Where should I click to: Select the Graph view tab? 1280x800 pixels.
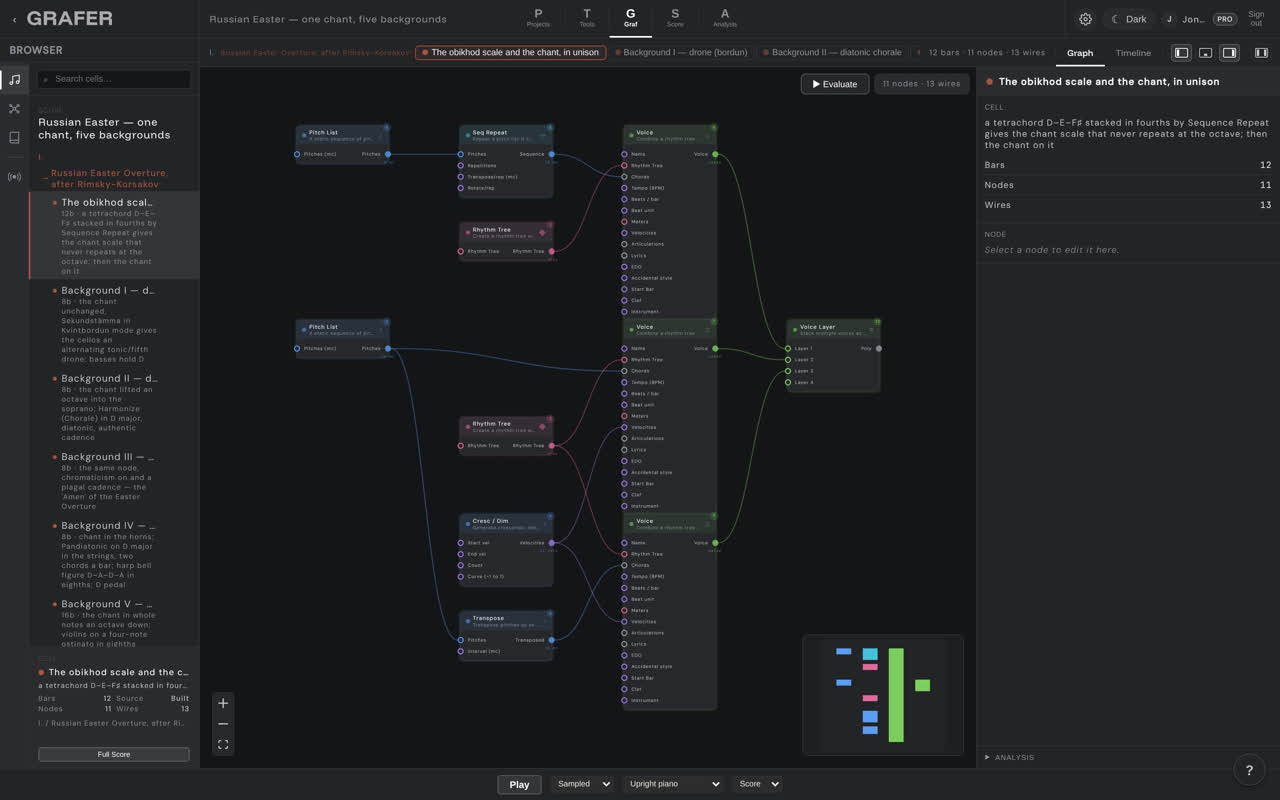tap(1080, 53)
